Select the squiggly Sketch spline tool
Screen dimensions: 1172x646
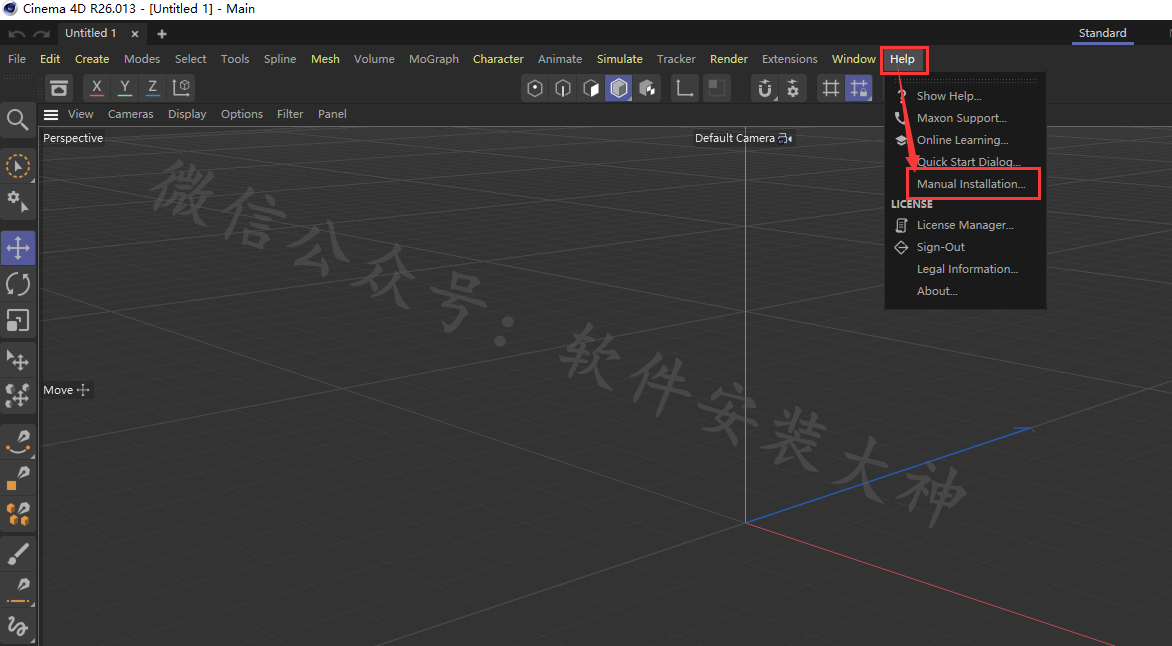point(18,626)
